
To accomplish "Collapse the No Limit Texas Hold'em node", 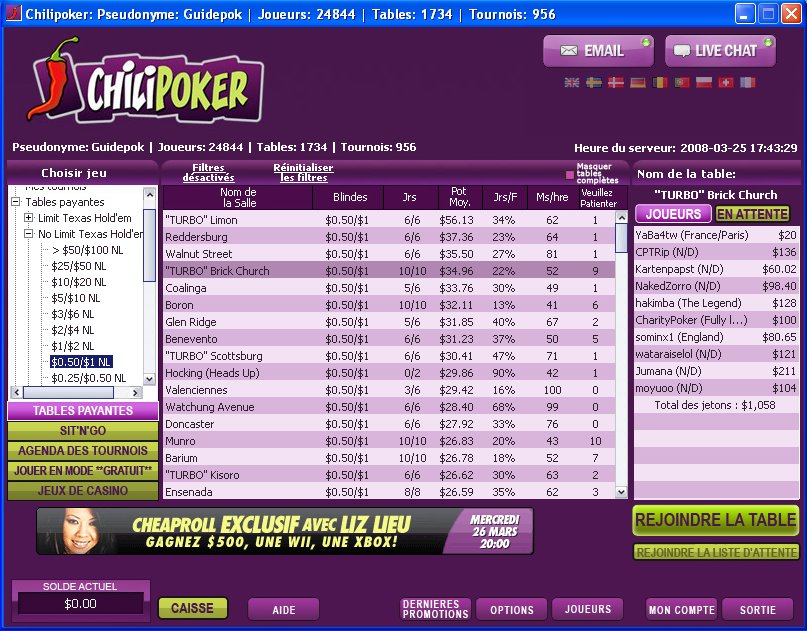I will [29, 234].
